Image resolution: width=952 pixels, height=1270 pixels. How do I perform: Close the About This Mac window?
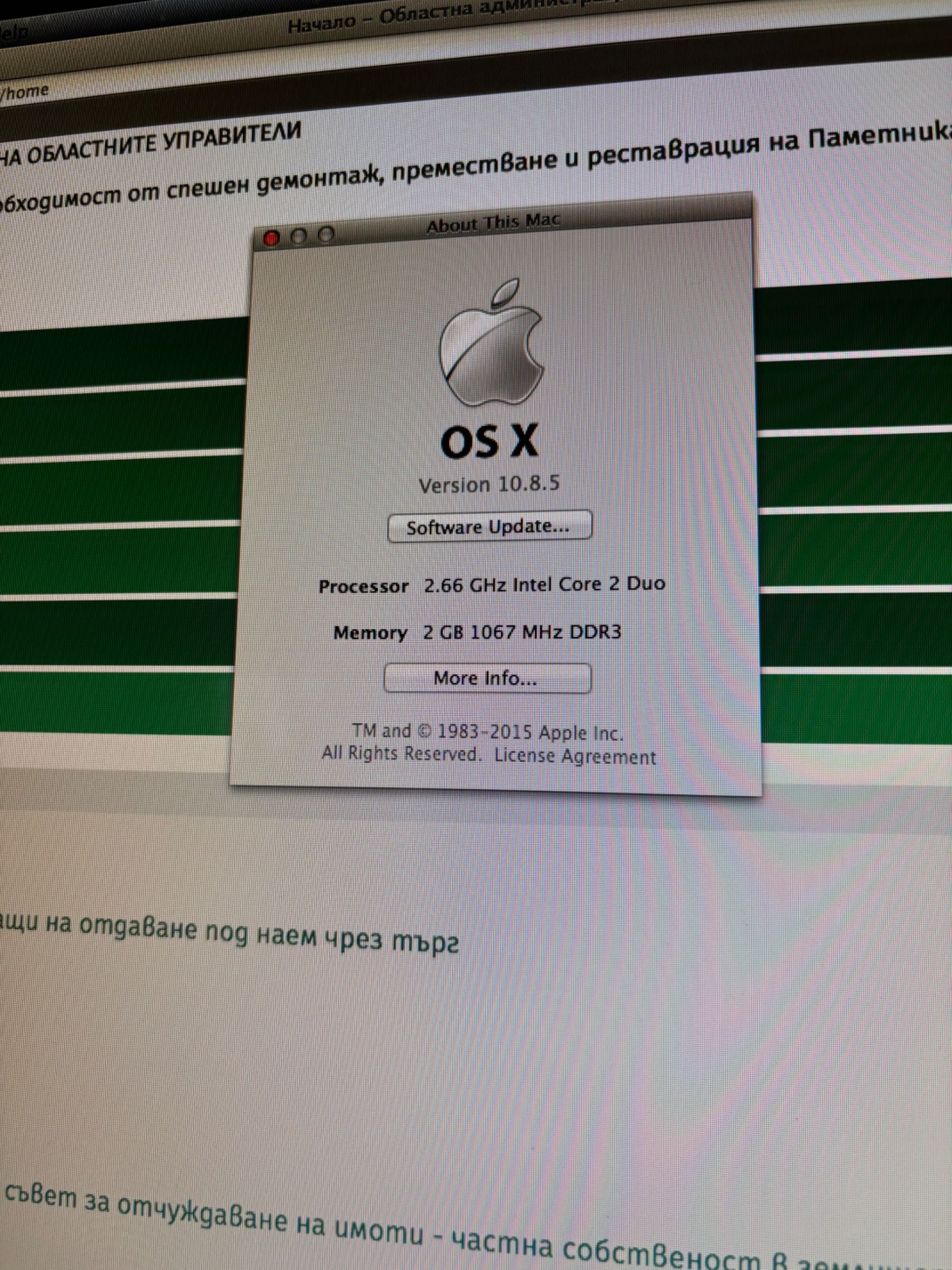pyautogui.click(x=271, y=238)
